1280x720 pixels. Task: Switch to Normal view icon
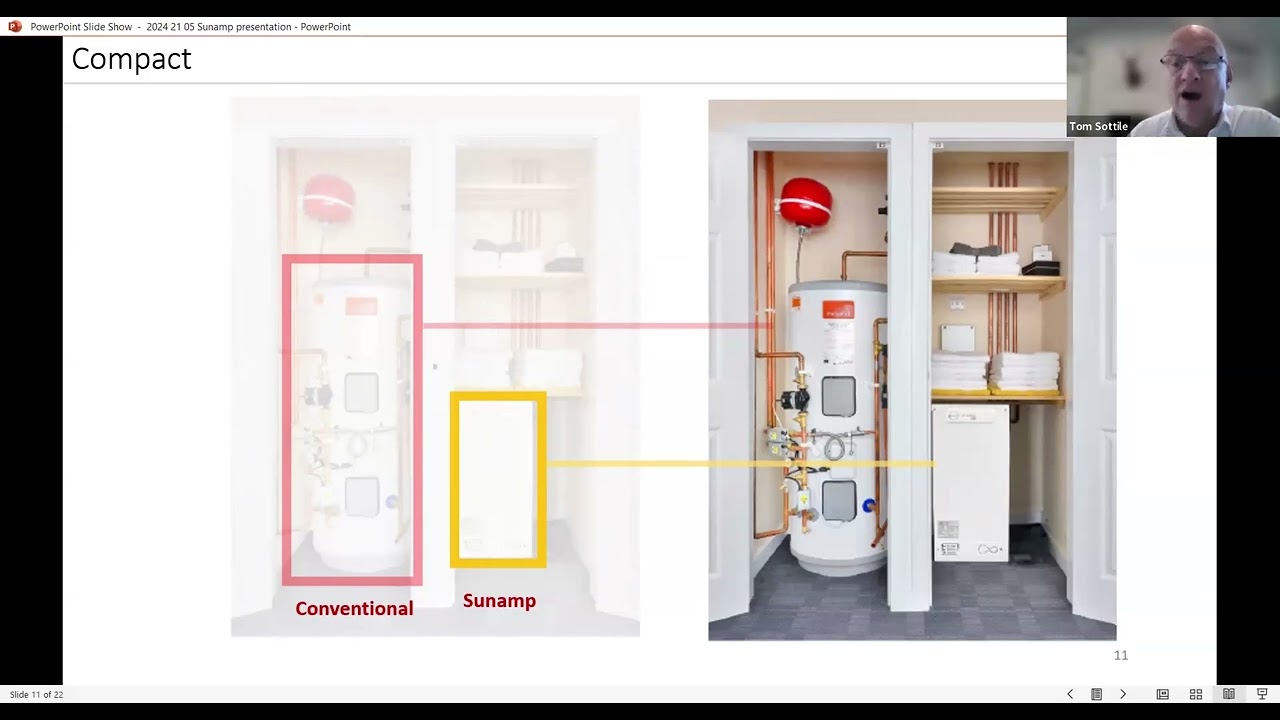[1162, 694]
